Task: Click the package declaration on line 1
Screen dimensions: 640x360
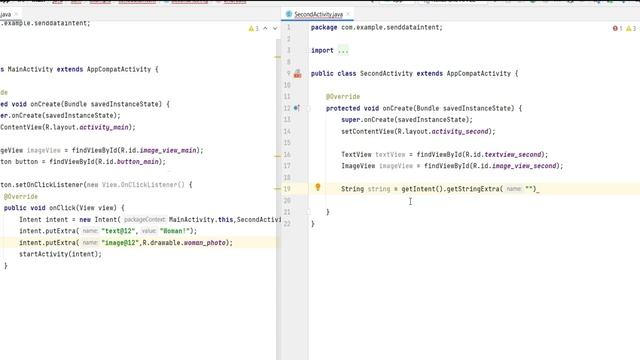Action: point(376,28)
